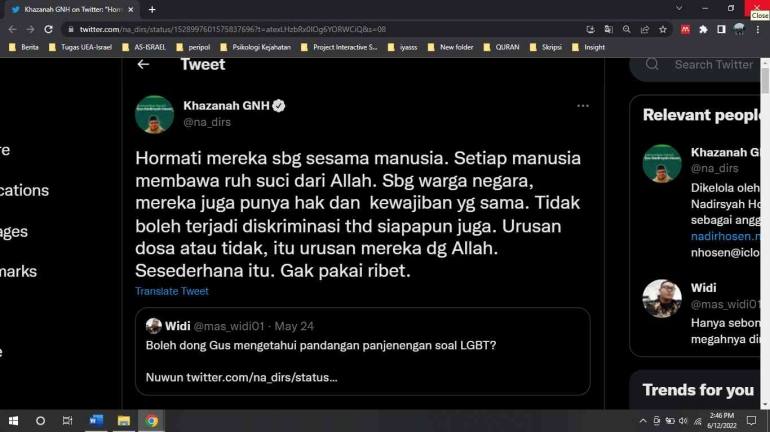Reload the page

coord(48,29)
